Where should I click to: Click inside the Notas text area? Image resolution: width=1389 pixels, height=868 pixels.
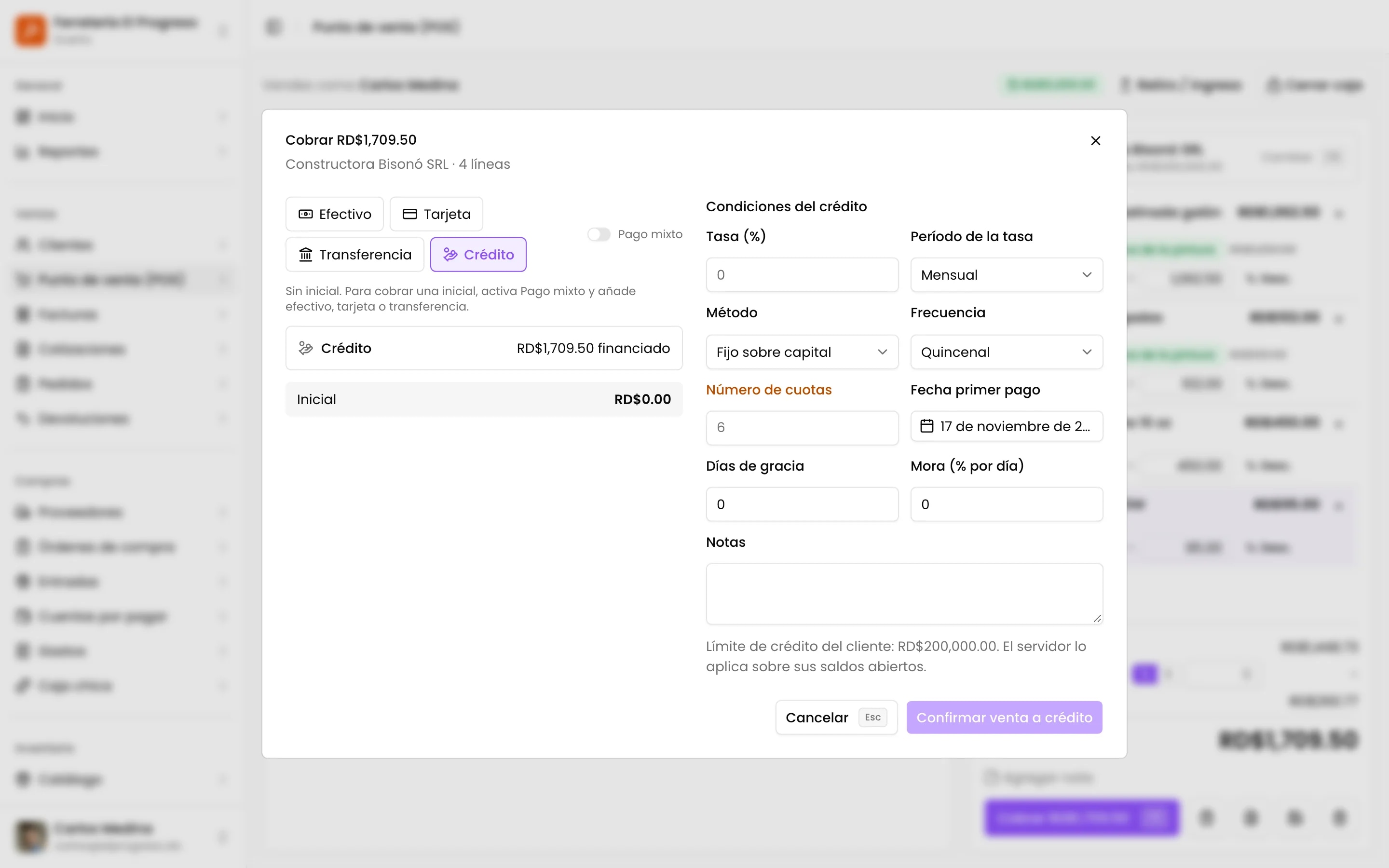904,594
